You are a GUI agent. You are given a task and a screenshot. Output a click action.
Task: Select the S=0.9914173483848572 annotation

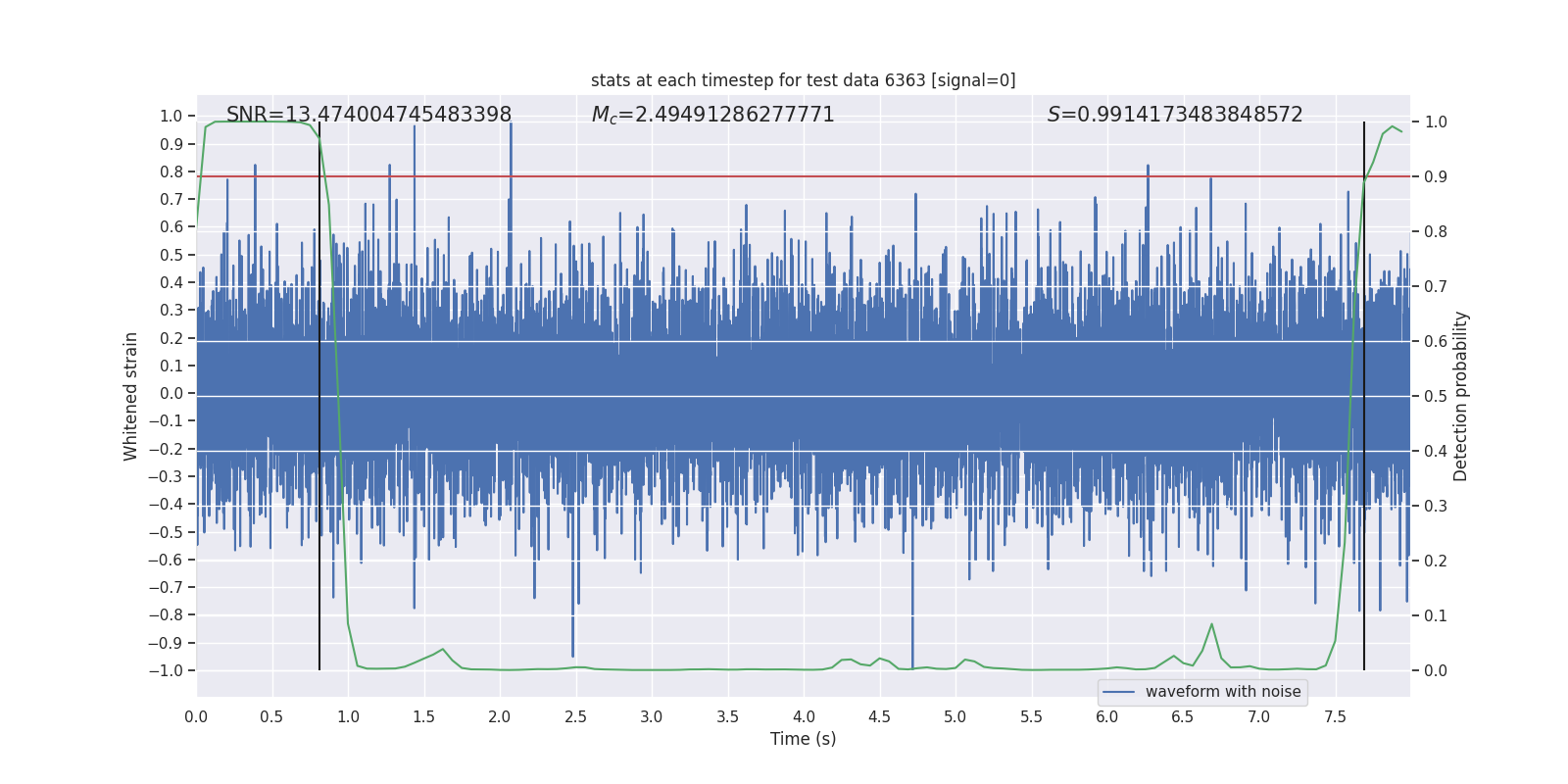click(x=1175, y=115)
